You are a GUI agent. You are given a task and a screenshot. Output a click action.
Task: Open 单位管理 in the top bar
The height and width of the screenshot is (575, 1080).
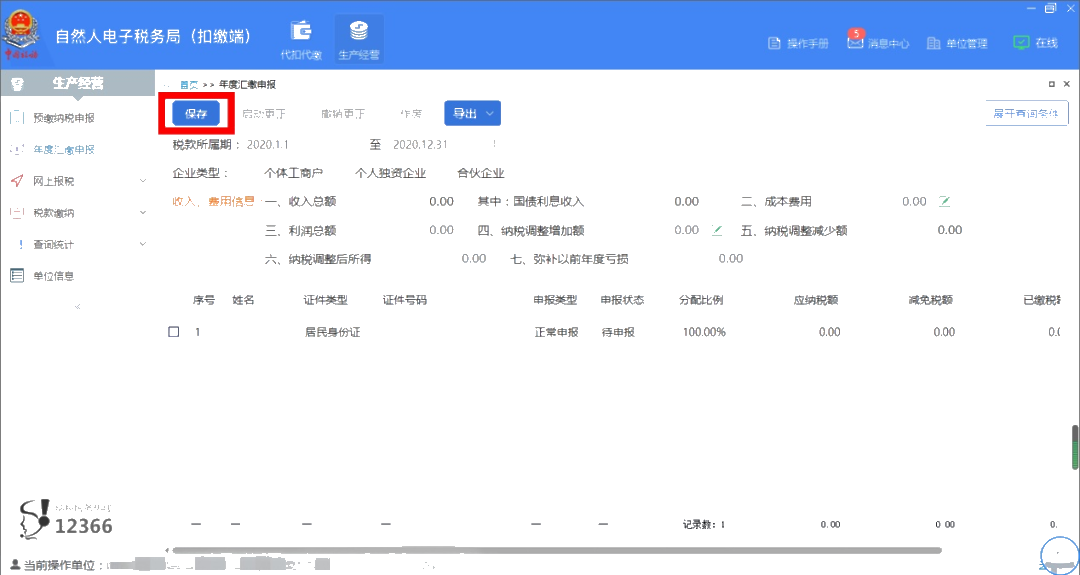957,43
